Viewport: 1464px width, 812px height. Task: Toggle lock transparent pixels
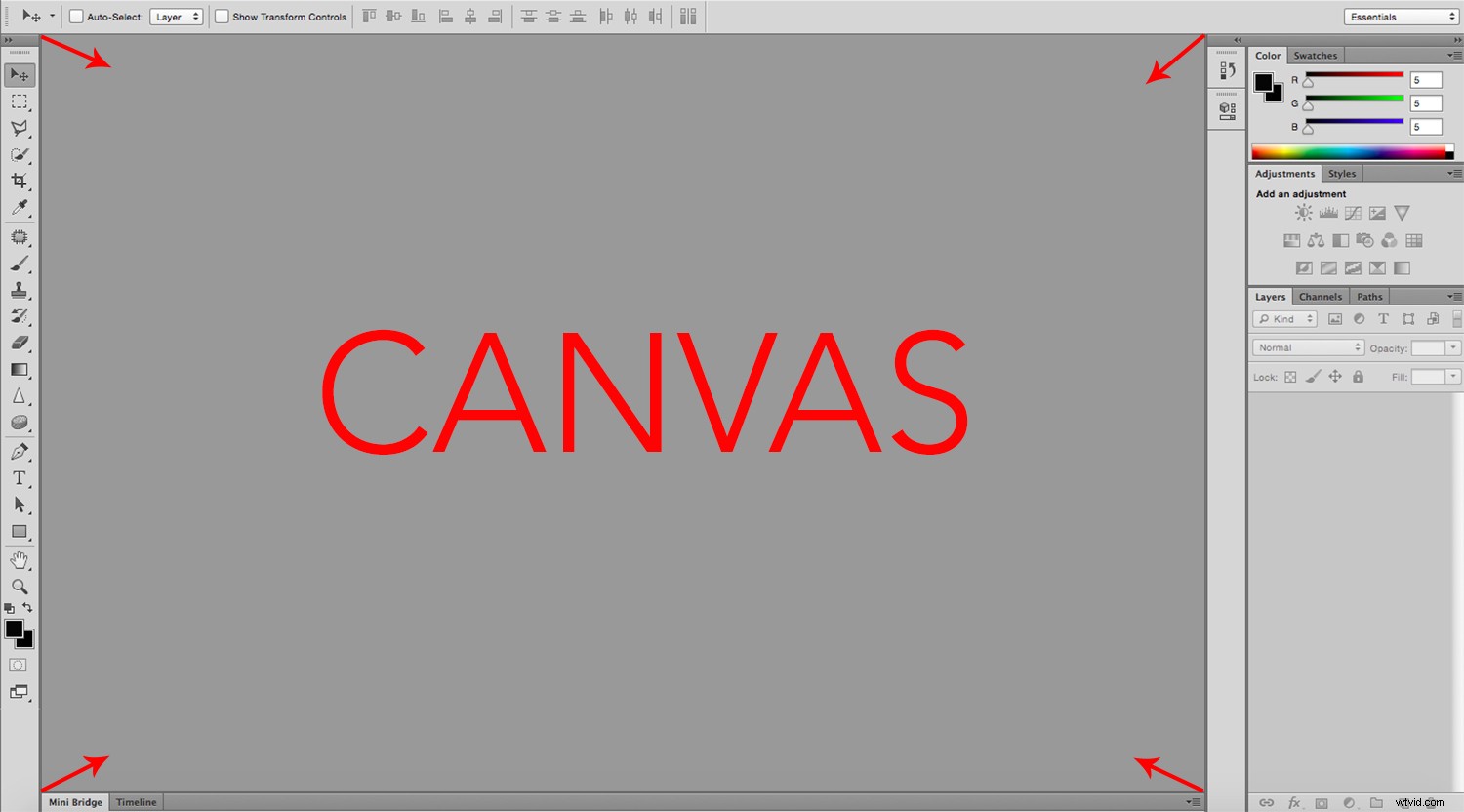point(1290,377)
